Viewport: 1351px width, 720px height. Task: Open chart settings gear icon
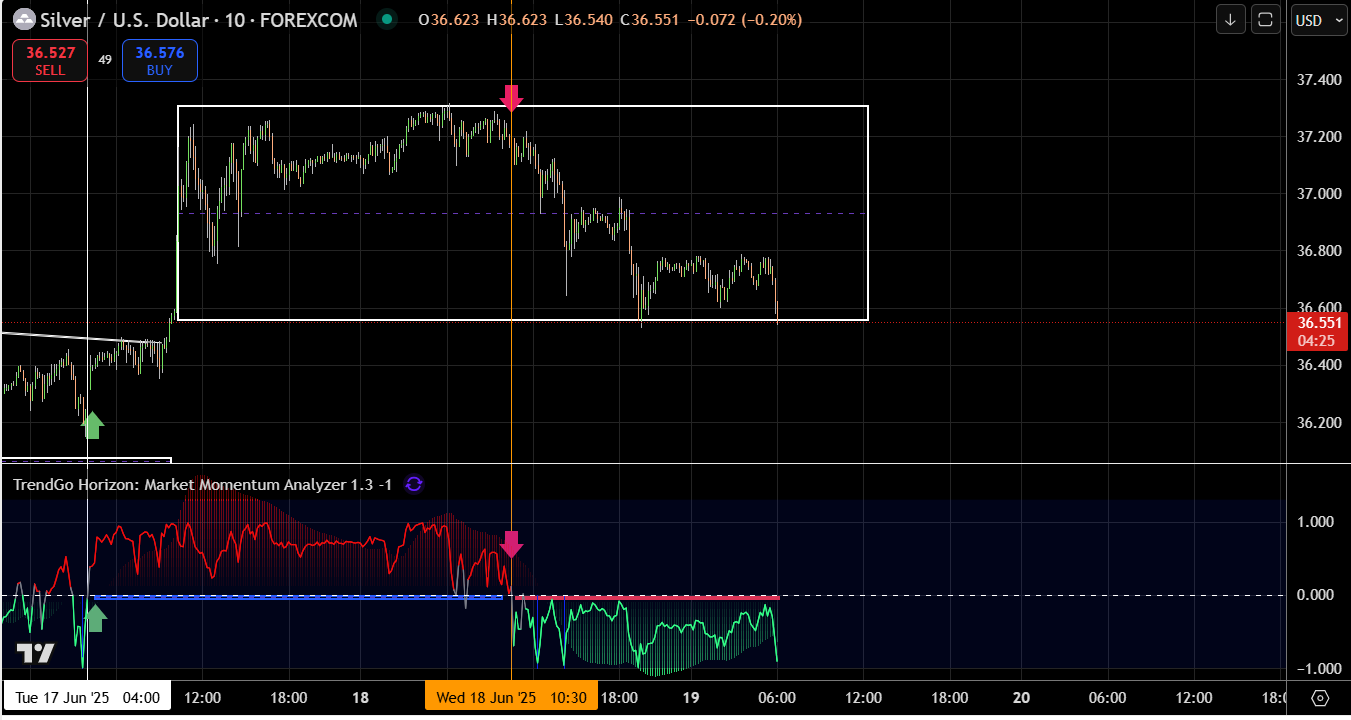coord(1320,698)
